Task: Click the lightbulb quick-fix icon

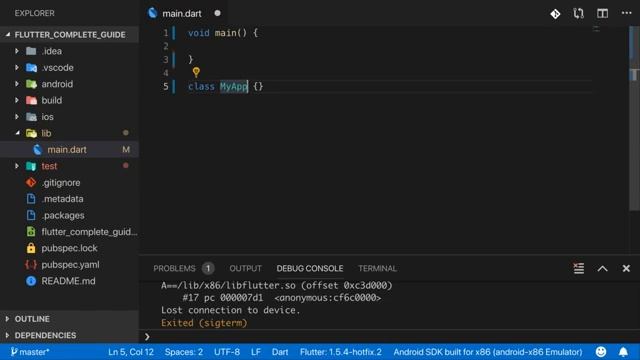Action: 196,72
